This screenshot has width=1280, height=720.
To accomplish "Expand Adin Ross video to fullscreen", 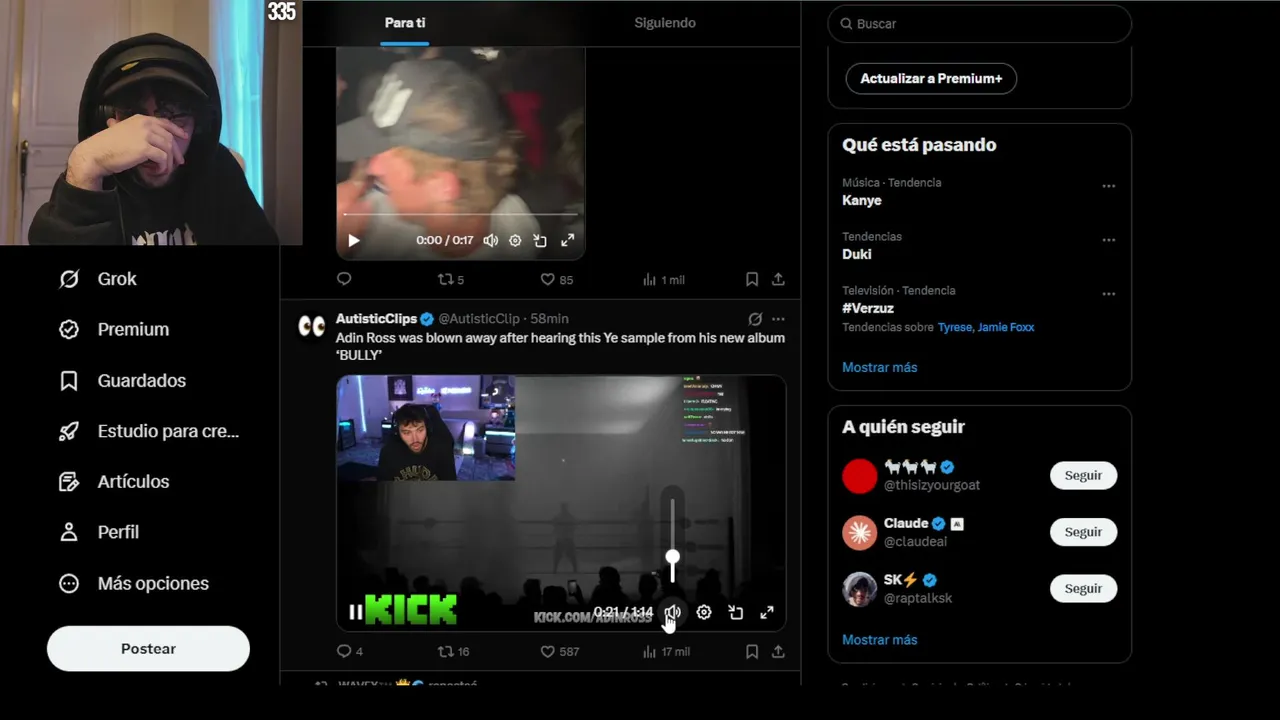I will pyautogui.click(x=767, y=612).
